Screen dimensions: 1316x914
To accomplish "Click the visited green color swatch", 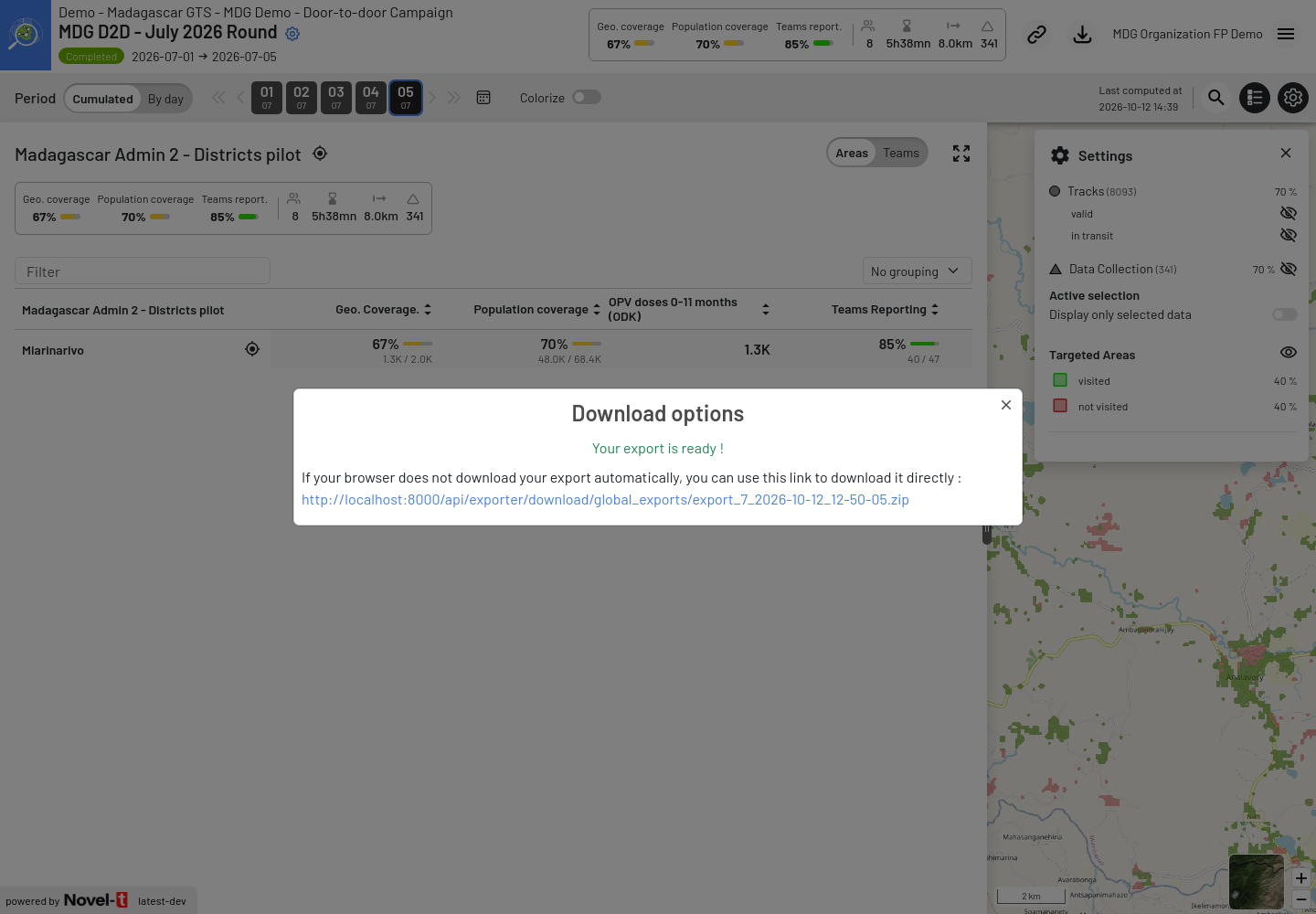I will (x=1060, y=380).
